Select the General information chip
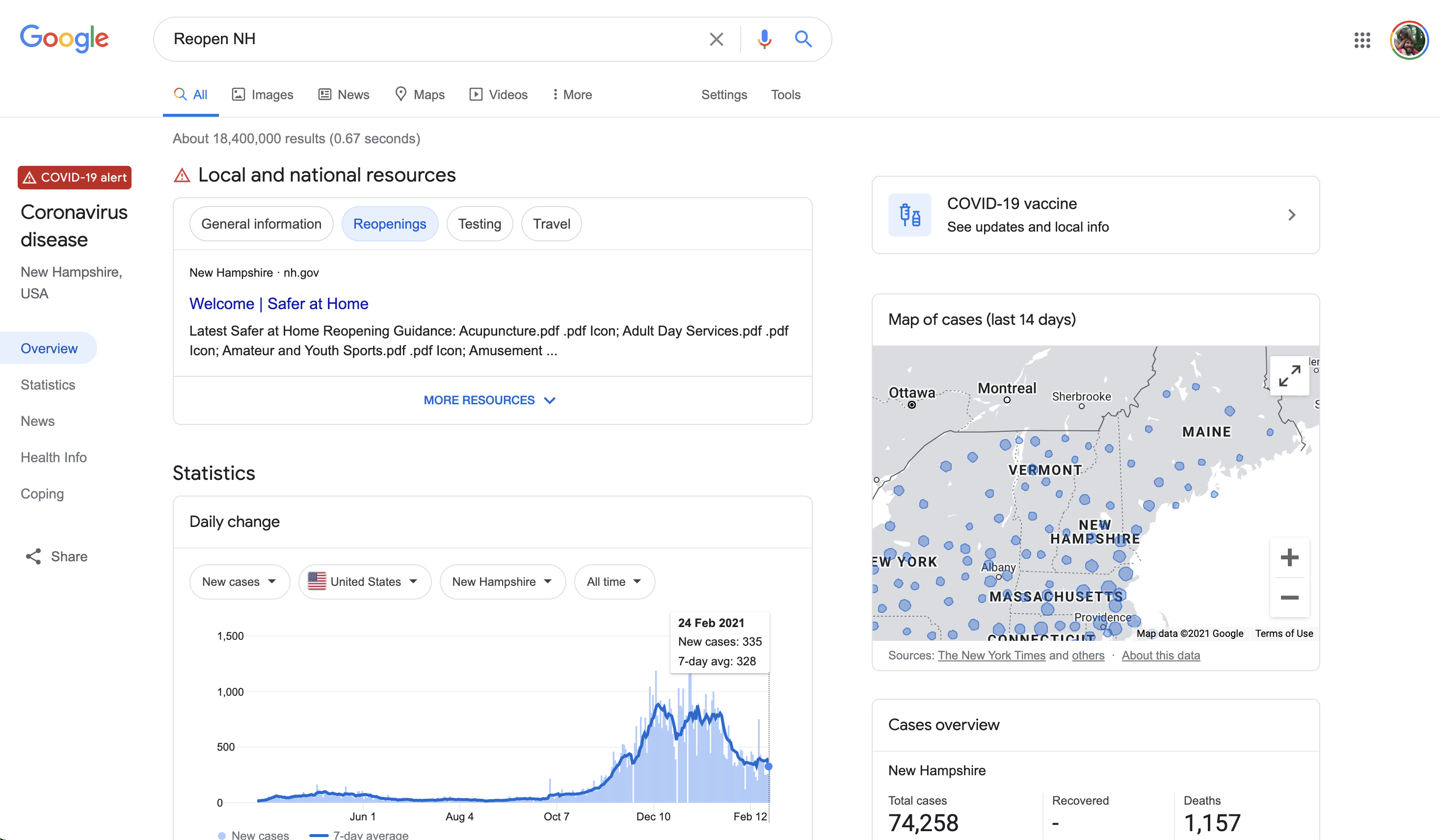 [261, 223]
